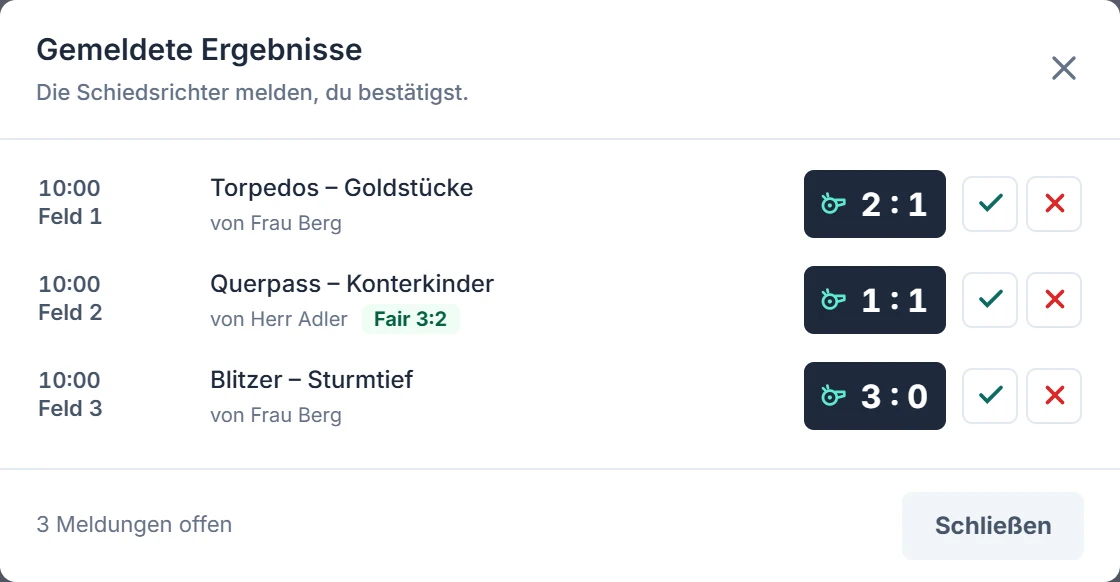
Task: Approve the Blitzer – Sturmtief 3:0 result
Action: (x=989, y=396)
